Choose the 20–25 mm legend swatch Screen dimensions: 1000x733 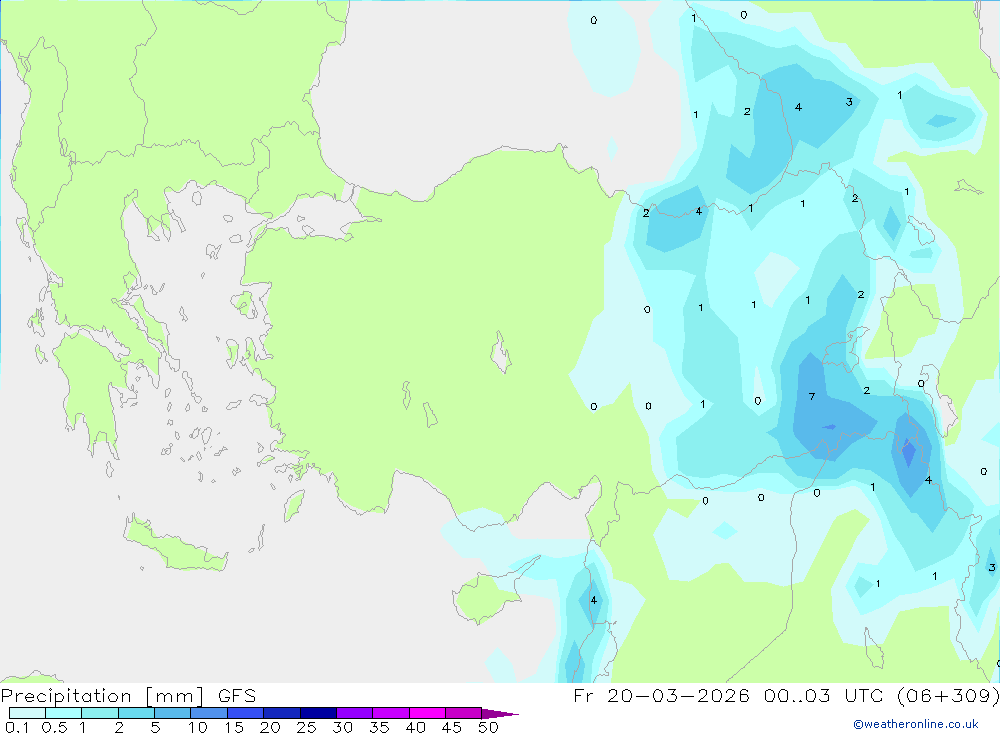(282, 713)
